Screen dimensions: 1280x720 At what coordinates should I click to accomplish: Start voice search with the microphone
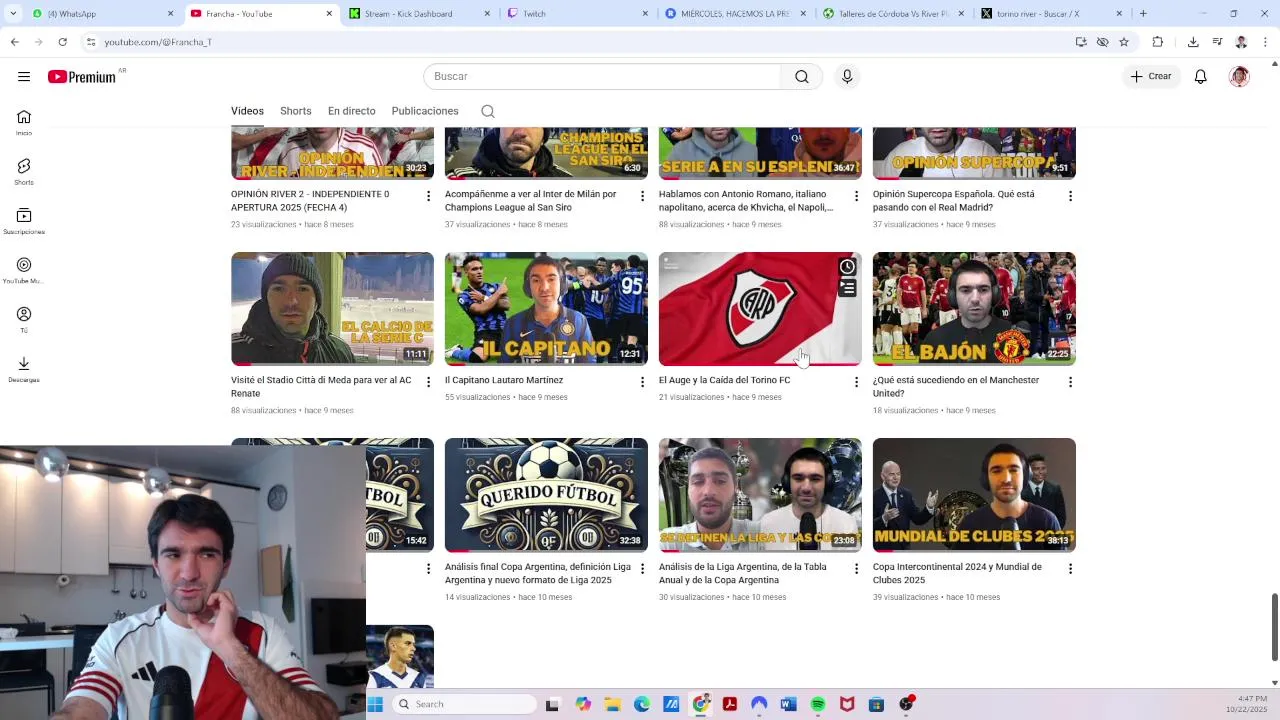[x=847, y=76]
